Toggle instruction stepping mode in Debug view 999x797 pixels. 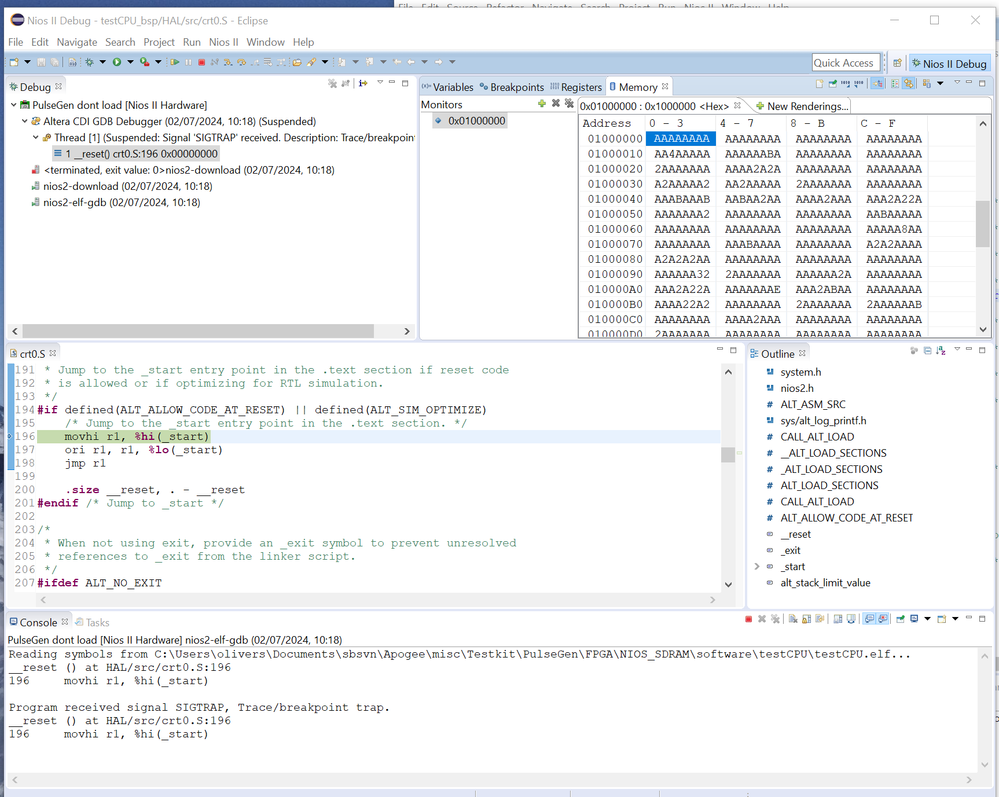[x=363, y=84]
